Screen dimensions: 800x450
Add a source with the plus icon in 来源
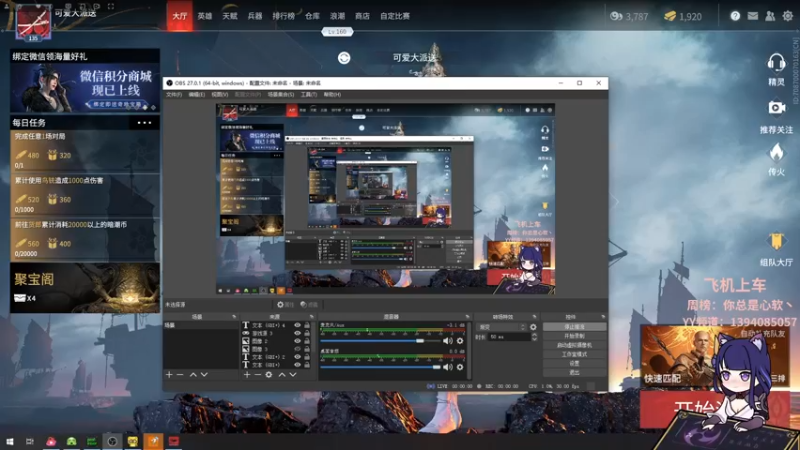(247, 374)
